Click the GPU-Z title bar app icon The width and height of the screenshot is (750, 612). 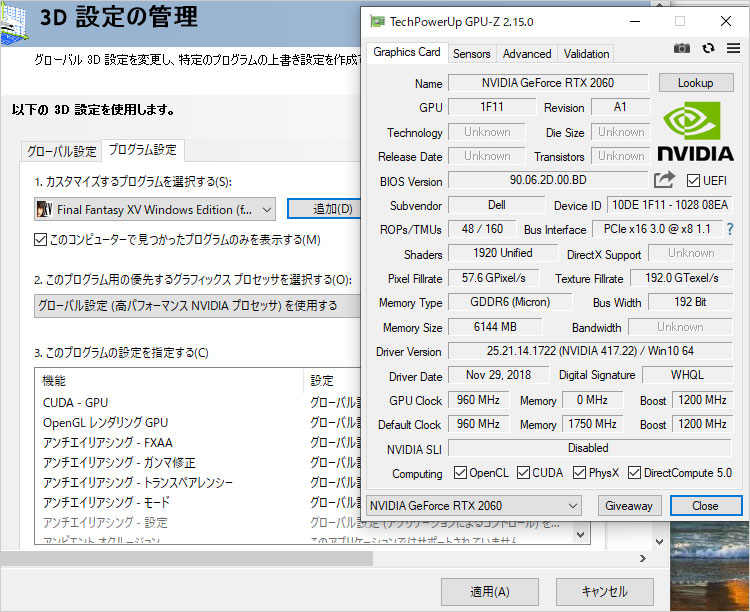tap(377, 22)
